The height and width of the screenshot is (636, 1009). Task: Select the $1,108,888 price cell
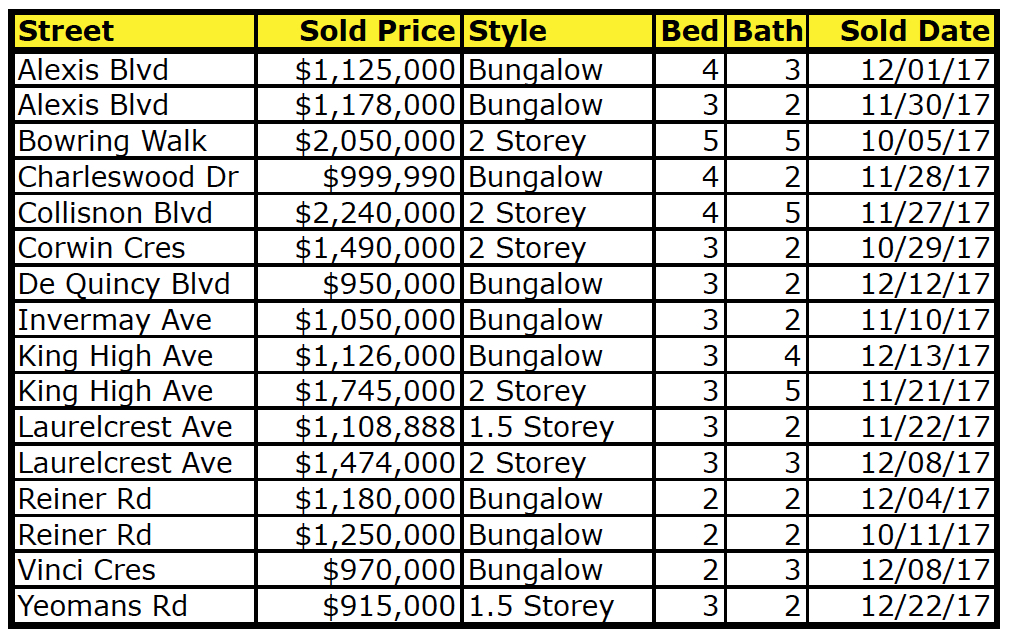pyautogui.click(x=358, y=427)
